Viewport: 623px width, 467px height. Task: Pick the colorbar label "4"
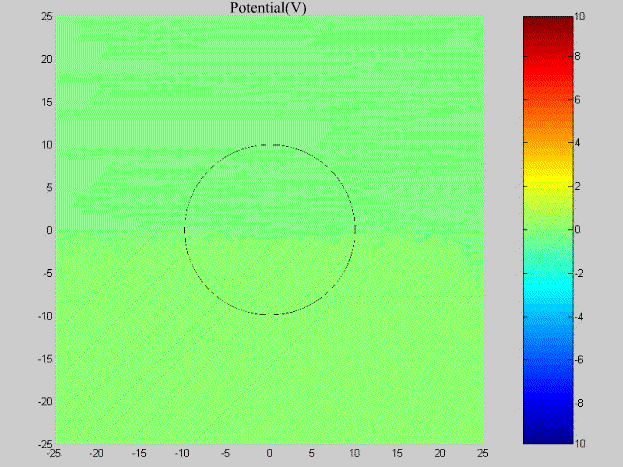[577, 143]
